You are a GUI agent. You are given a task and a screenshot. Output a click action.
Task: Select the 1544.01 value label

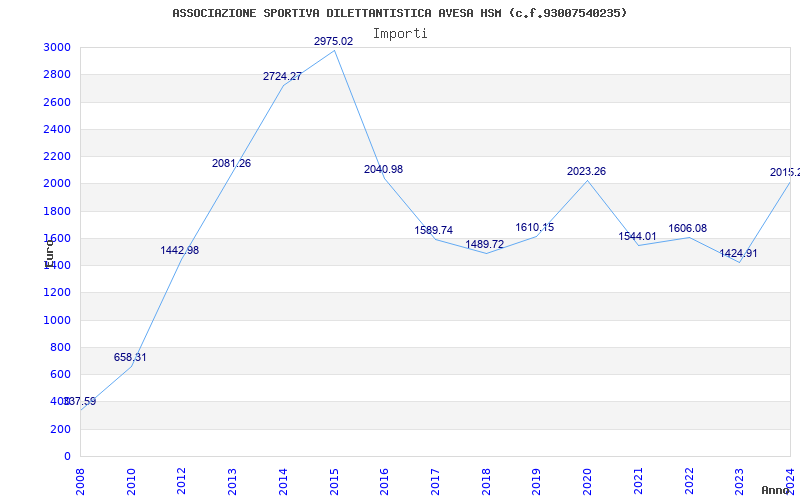(637, 236)
